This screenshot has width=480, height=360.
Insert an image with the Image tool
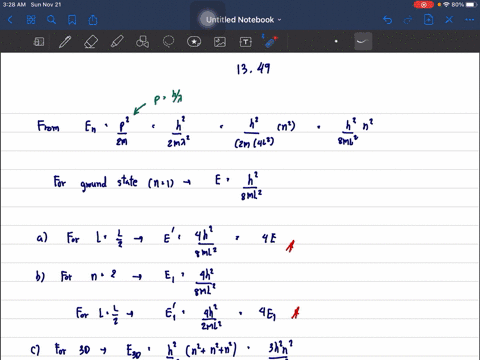coord(220,42)
